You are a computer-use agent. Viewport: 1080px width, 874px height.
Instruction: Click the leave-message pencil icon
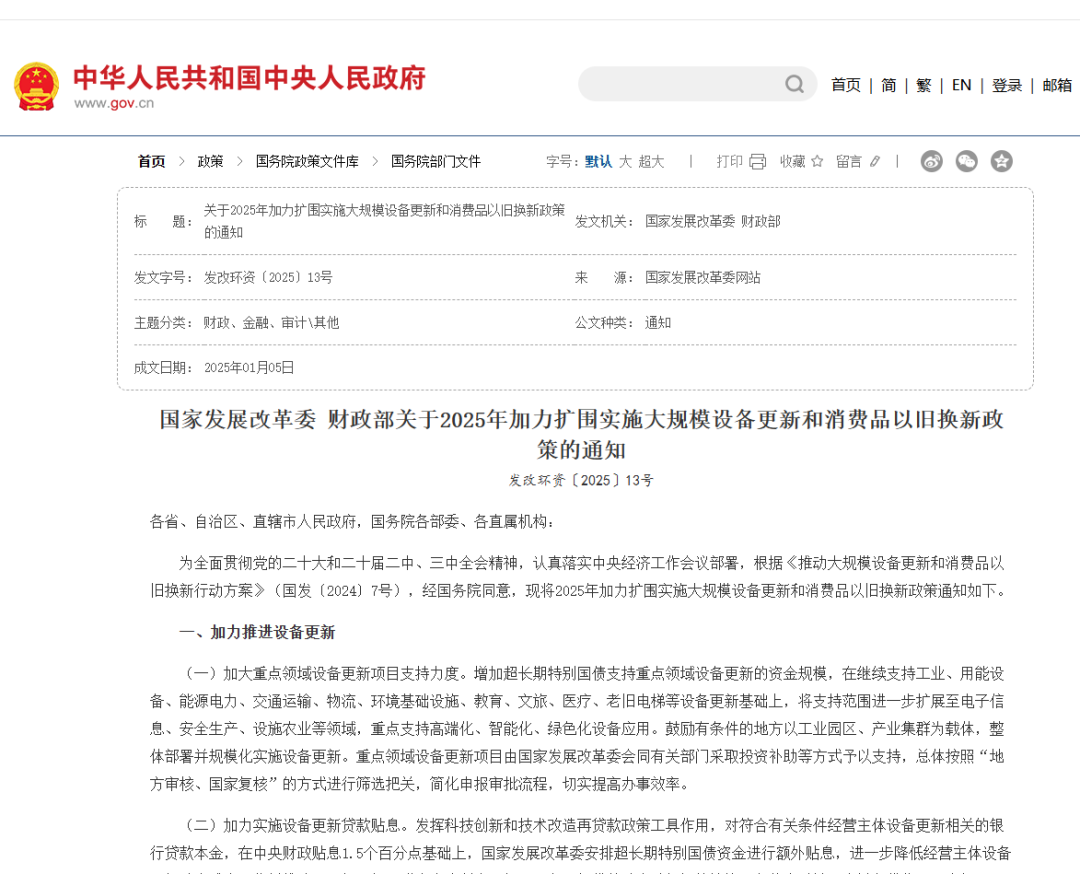[x=875, y=161]
